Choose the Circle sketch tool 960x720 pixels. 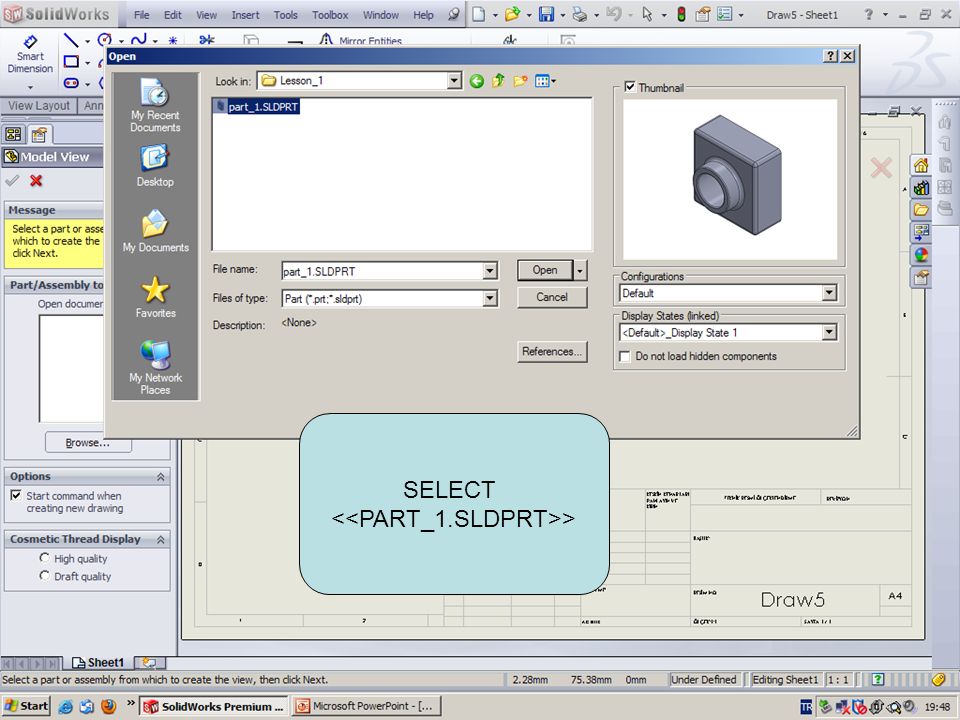tap(105, 40)
